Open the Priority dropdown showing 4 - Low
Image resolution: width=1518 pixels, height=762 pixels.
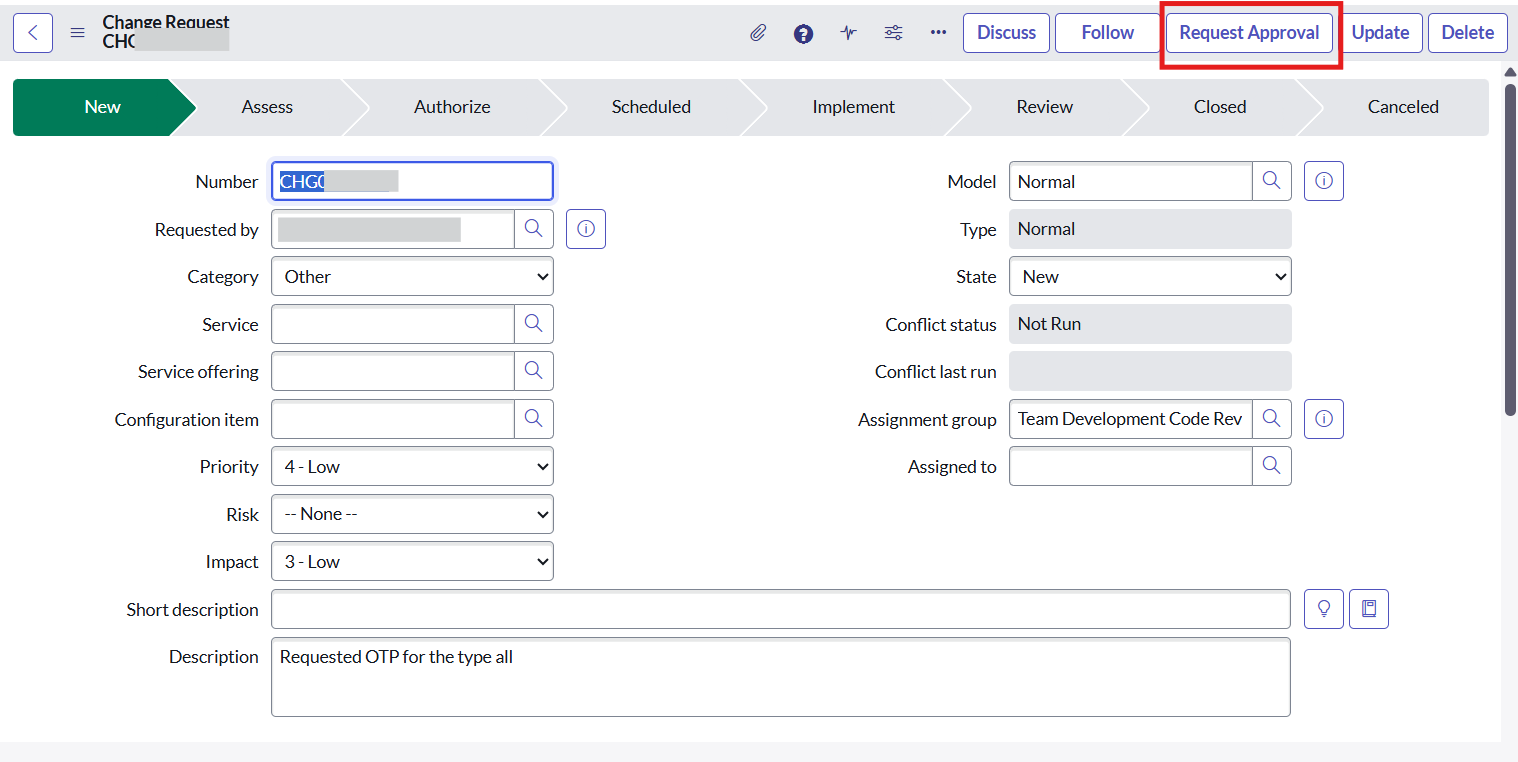(412, 466)
